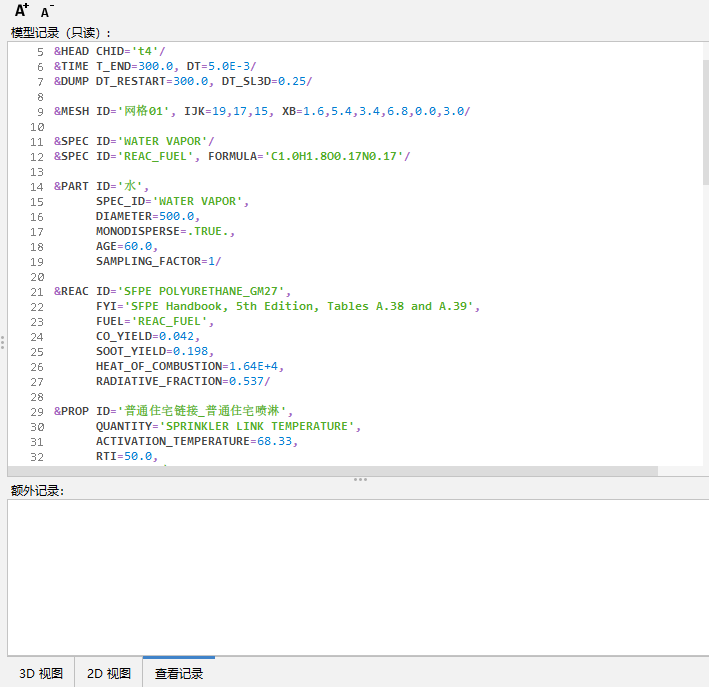Click the ACTIVATION_TEMPERATURE=68.33 line
Viewport: 709px width, 687px height.
[x=196, y=441]
